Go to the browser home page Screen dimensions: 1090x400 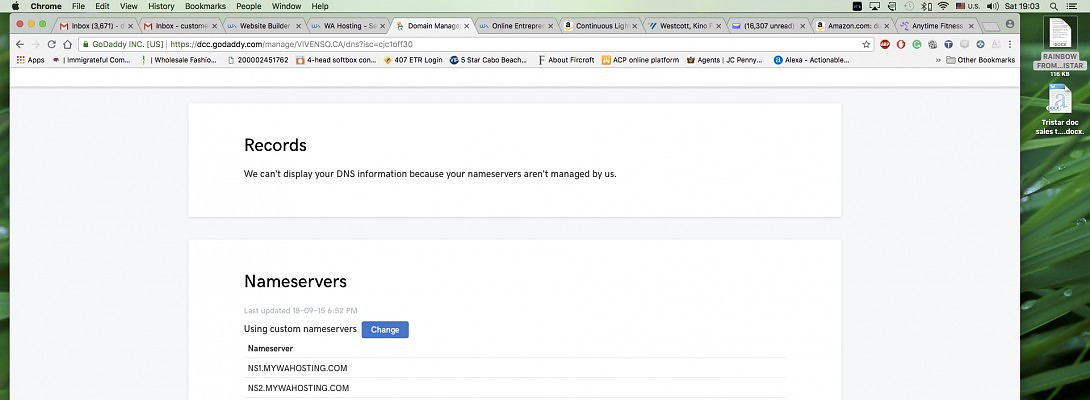66,44
